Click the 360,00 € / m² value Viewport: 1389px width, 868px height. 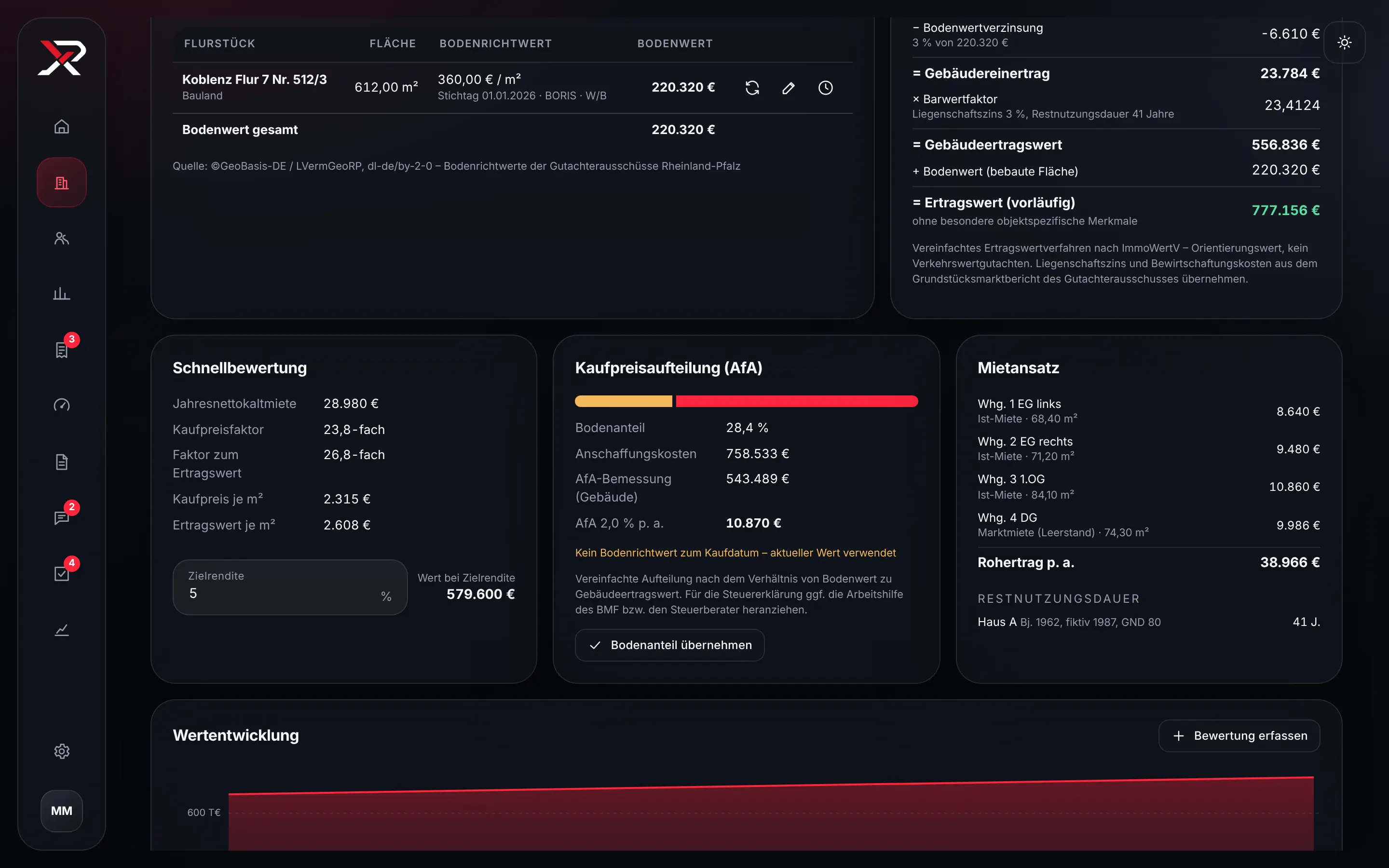[479, 79]
